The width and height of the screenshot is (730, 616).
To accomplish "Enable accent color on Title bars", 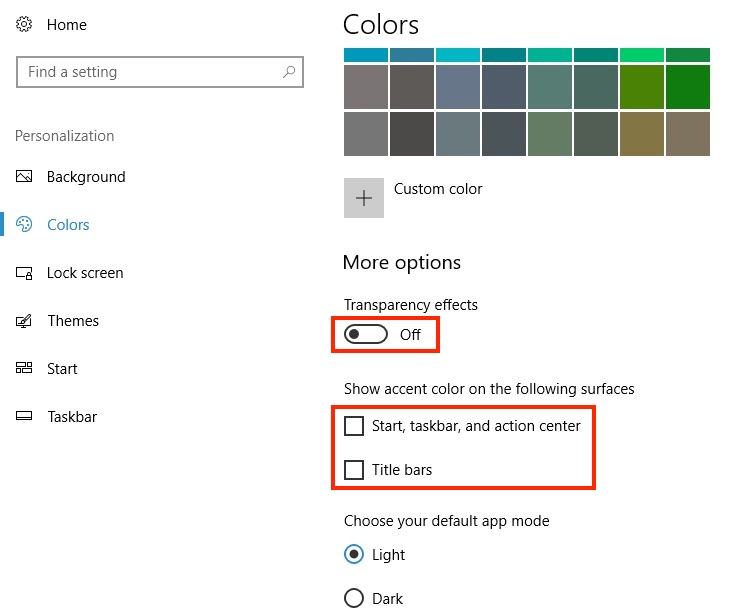I will (354, 470).
